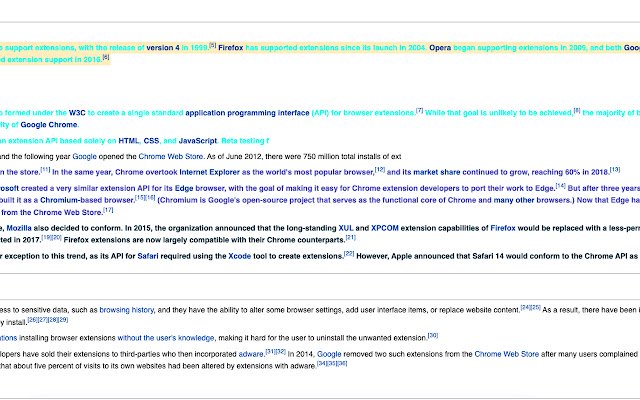
Task: Click Google link after "In 2014"
Action: 329,354
